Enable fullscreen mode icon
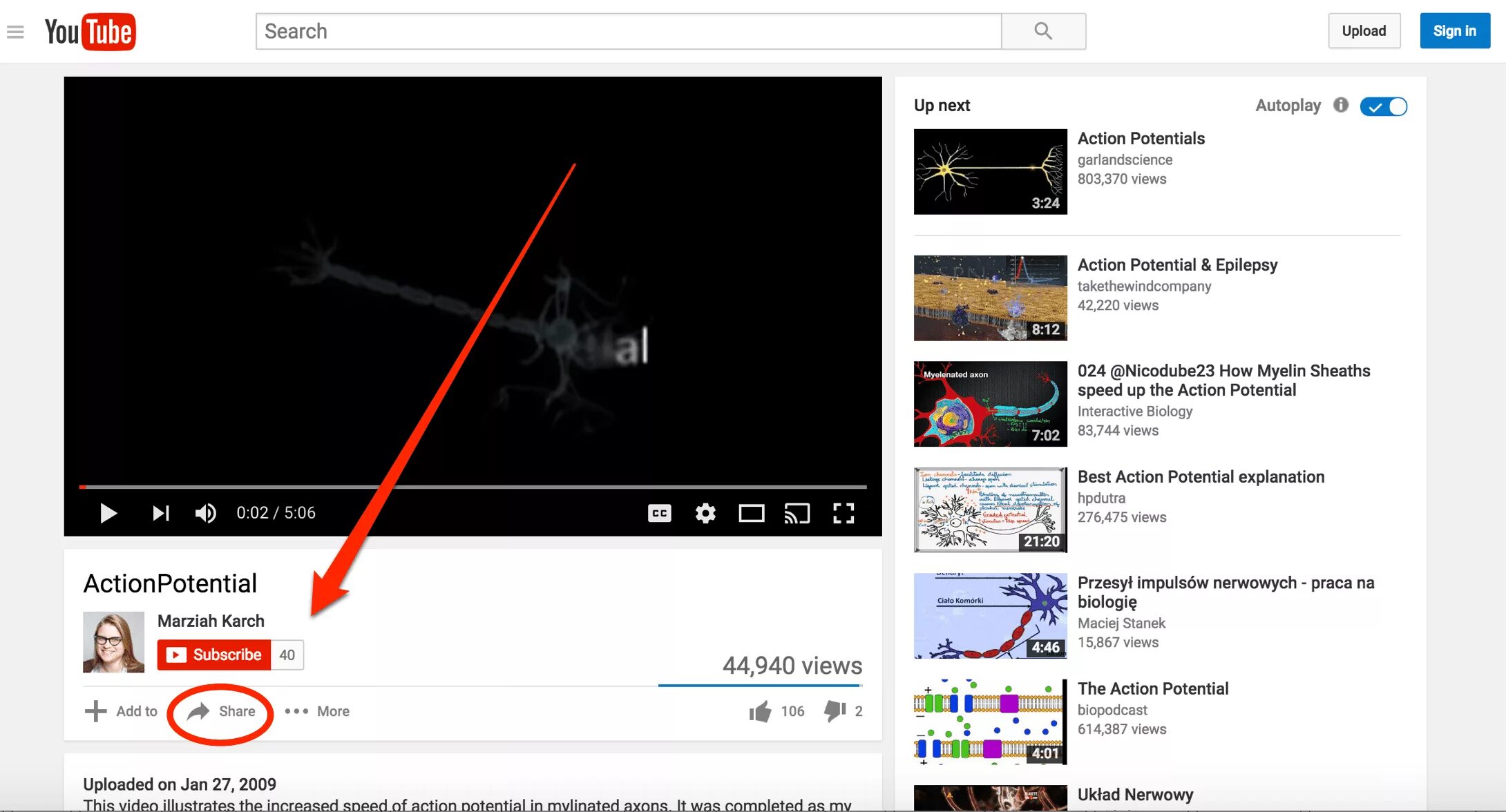This screenshot has width=1506, height=812. coord(843,512)
